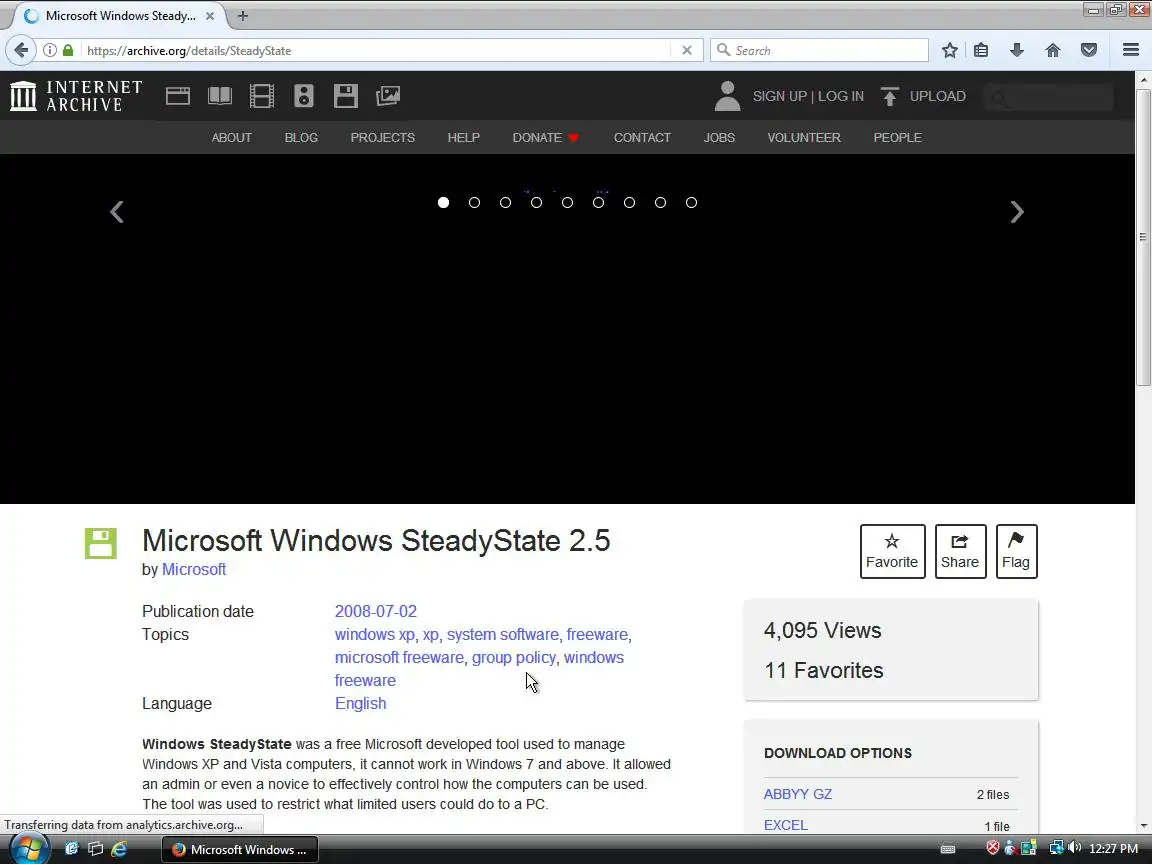This screenshot has width=1152, height=864.
Task: Launch Internet Explorer from quick launch
Action: (118, 849)
